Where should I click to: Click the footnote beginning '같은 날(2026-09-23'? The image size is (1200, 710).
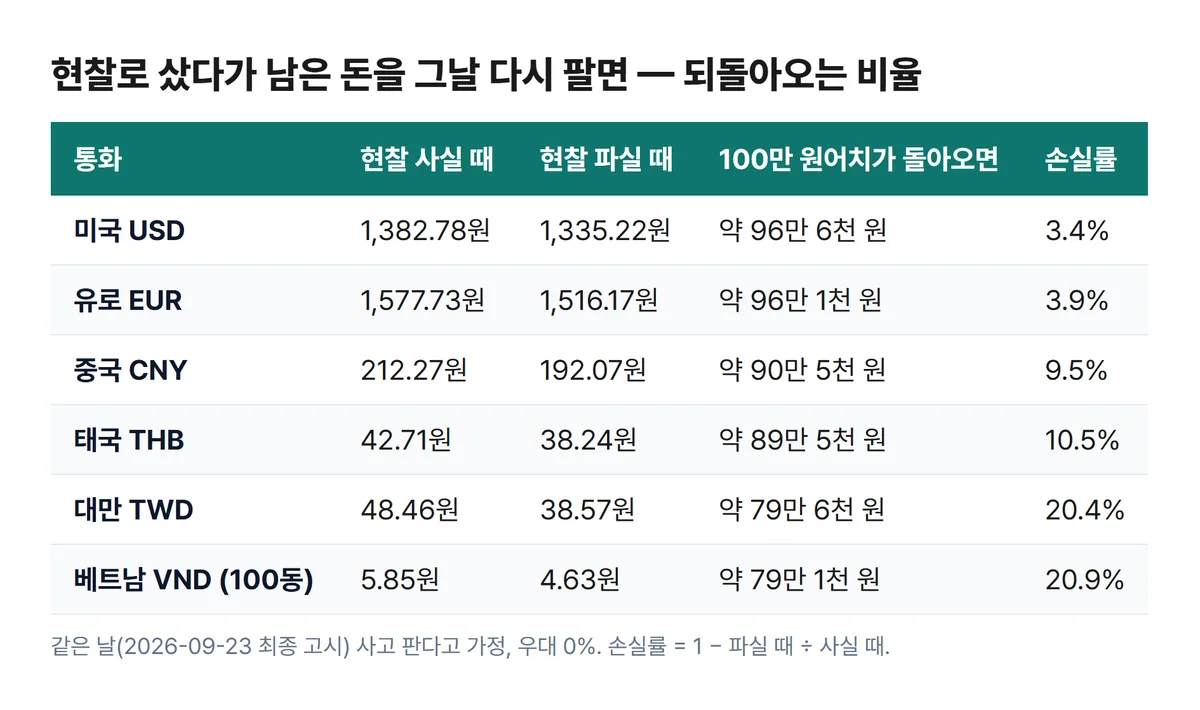coord(470,646)
